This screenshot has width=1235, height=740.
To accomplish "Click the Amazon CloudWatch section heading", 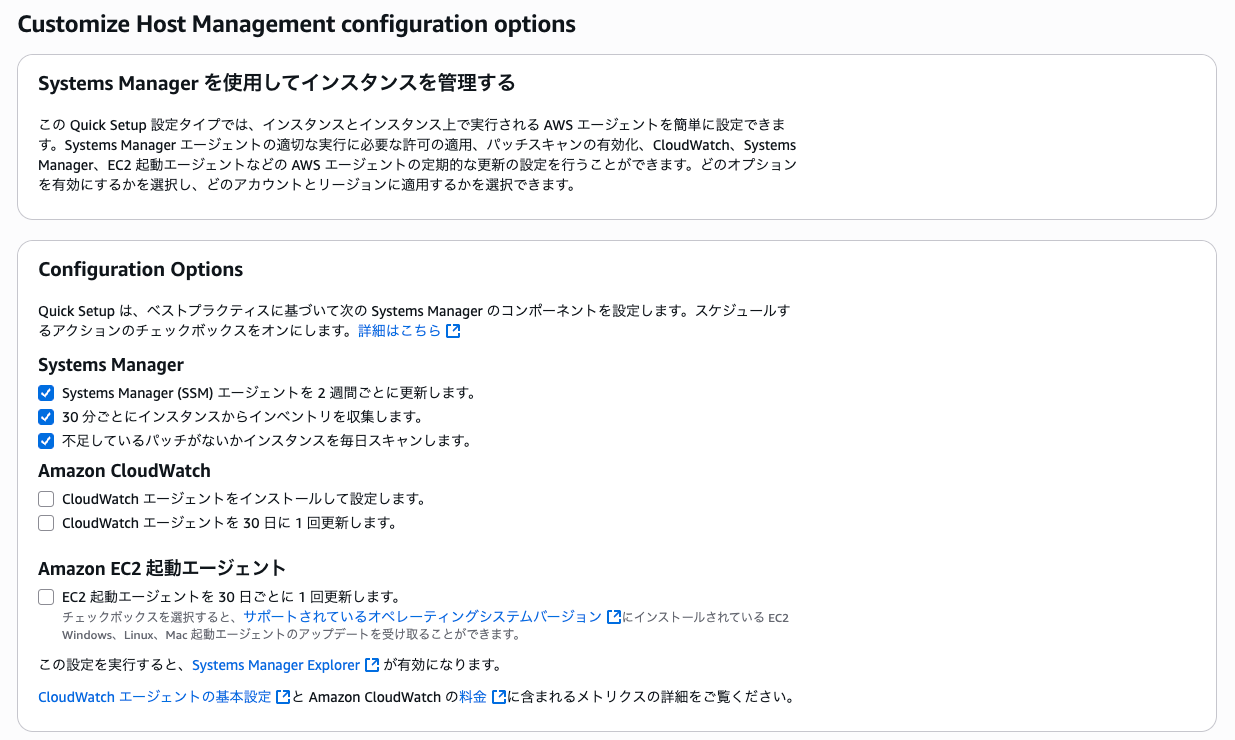I will pyautogui.click(x=125, y=471).
